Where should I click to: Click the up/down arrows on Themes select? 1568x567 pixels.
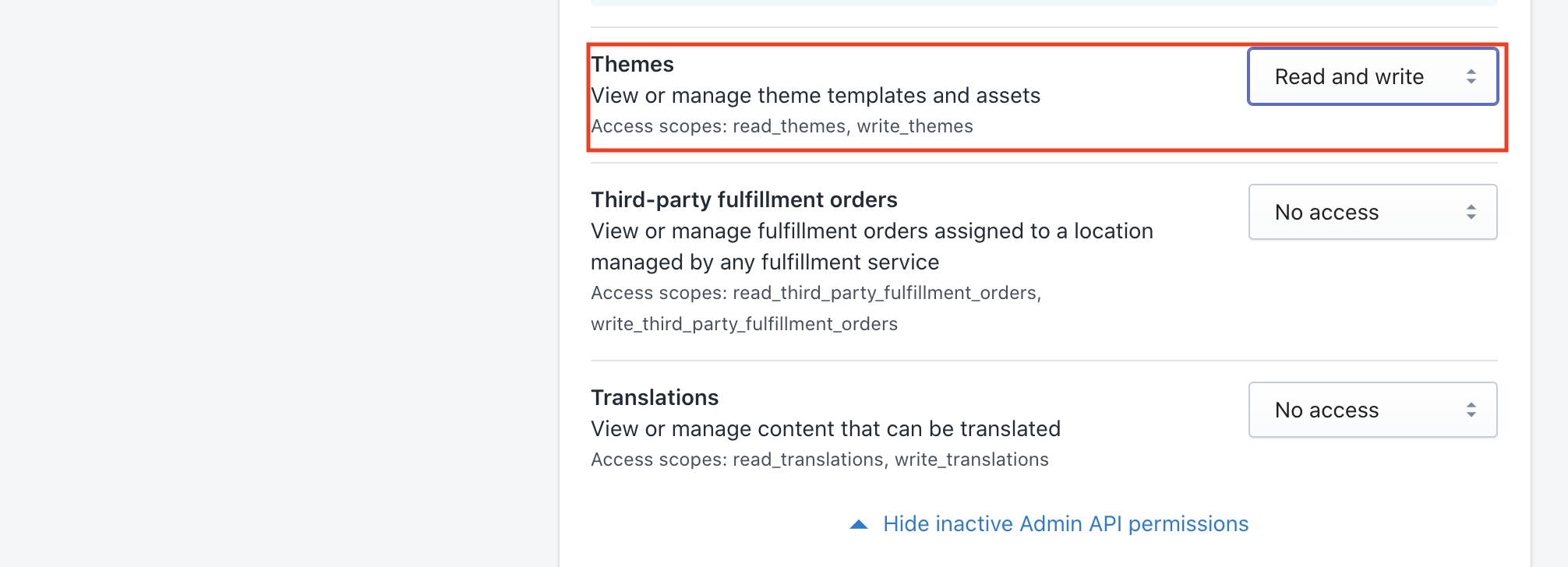[x=1471, y=76]
